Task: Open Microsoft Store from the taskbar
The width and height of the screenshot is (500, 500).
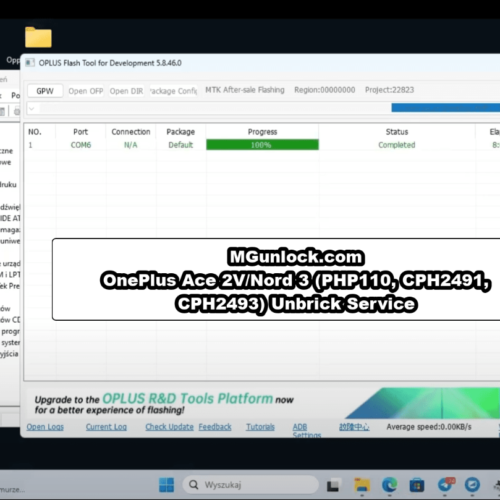Action: tap(417, 485)
